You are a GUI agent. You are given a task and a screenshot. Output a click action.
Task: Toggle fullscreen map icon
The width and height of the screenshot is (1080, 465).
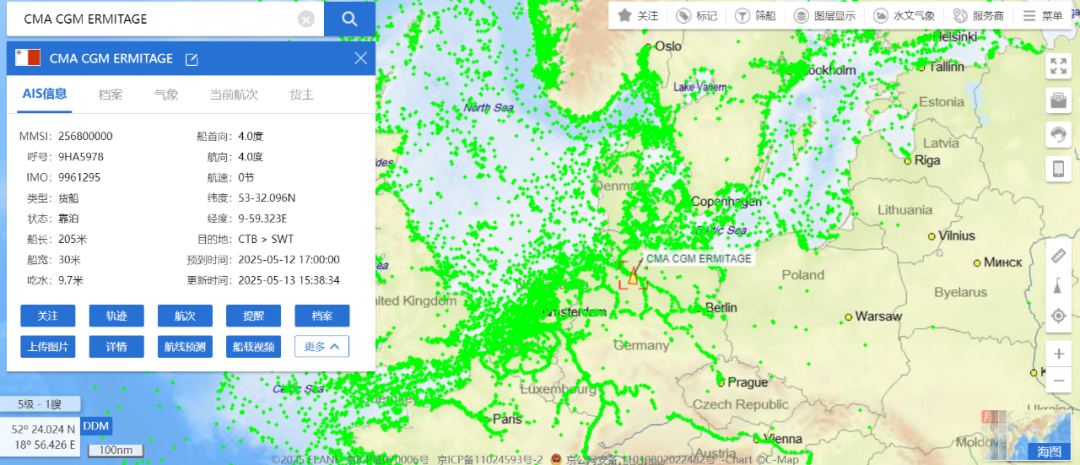tap(1058, 67)
